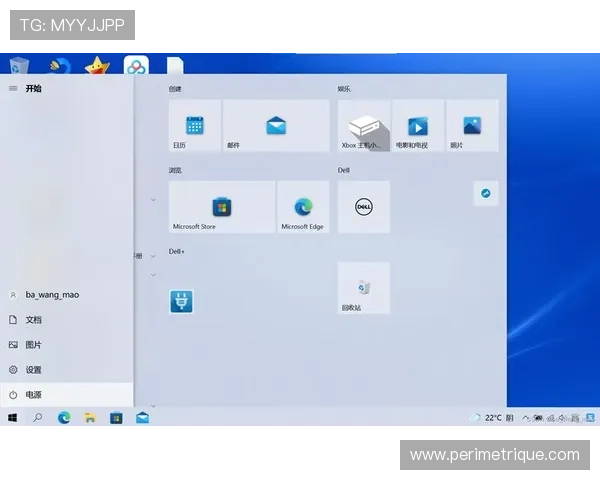Click the Dell tile group header
This screenshot has width=600, height=480.
[344, 170]
